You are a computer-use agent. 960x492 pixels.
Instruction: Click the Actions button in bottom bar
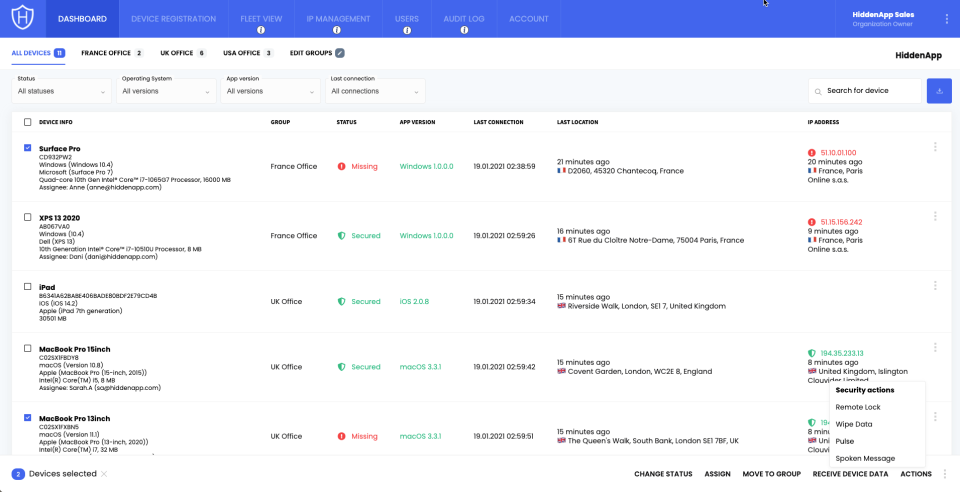pos(916,474)
